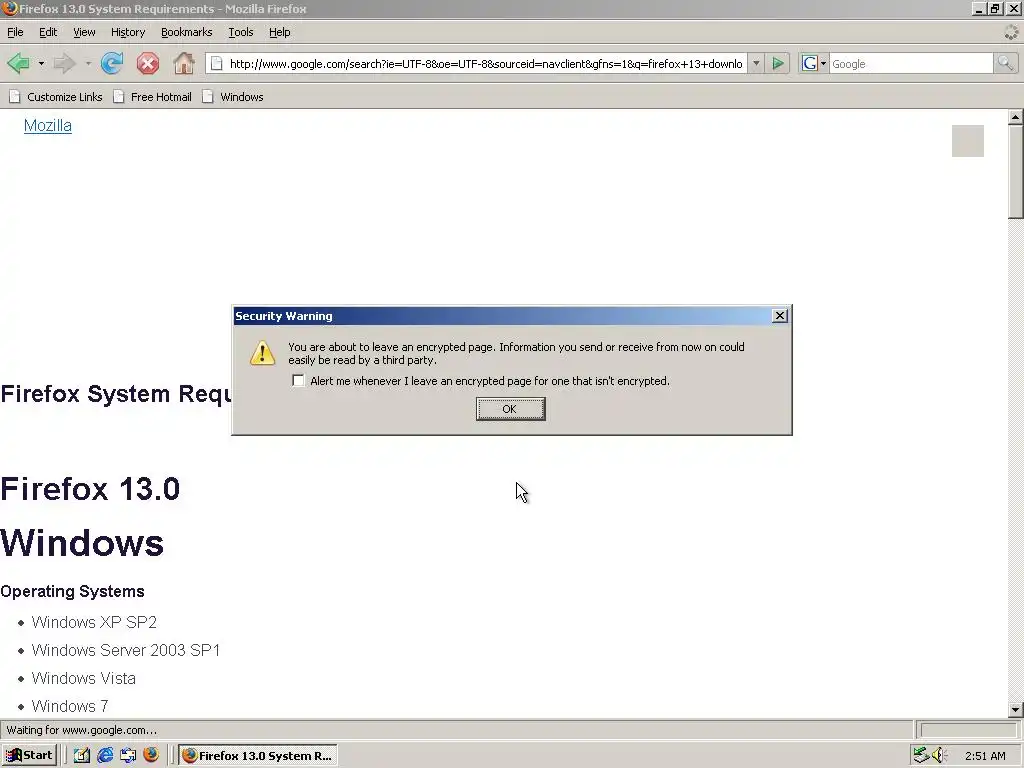This screenshot has height=768, width=1024.
Task: Click the Google search input box
Action: (911, 63)
